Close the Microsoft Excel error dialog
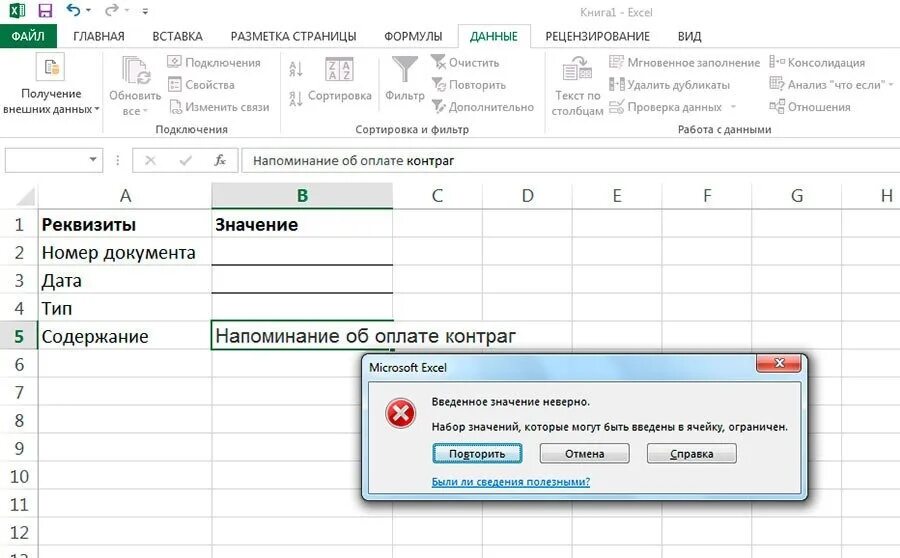Screen dimensions: 900x558 [x=779, y=363]
